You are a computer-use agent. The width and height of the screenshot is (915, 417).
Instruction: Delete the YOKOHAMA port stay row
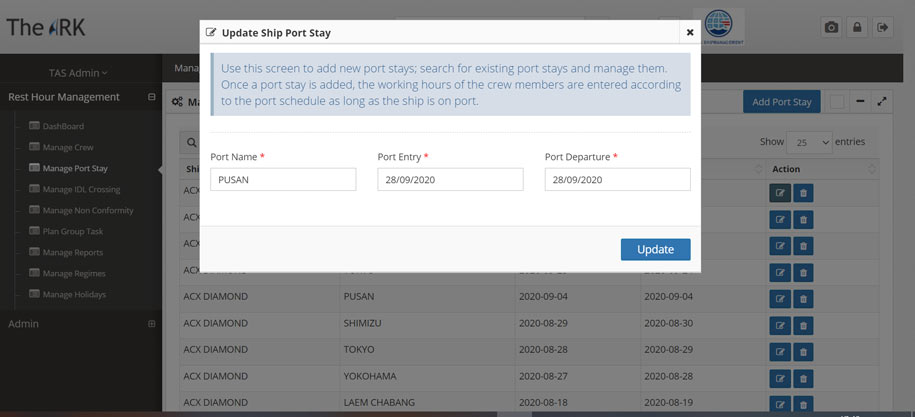click(803, 379)
